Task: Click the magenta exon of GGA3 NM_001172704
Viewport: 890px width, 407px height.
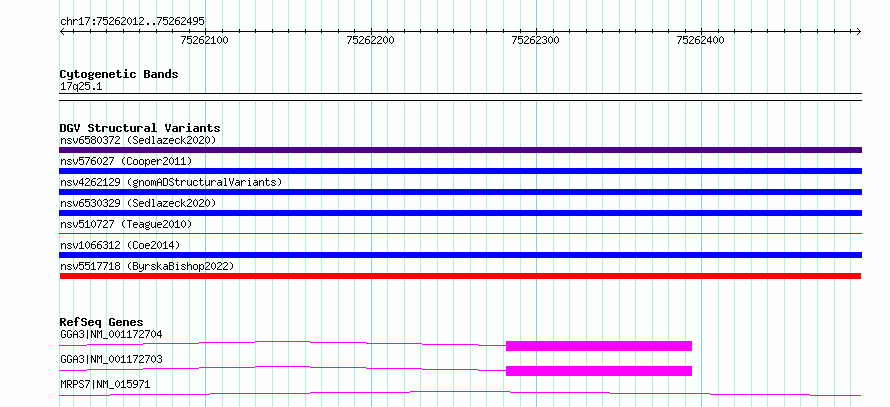Action: [x=599, y=346]
